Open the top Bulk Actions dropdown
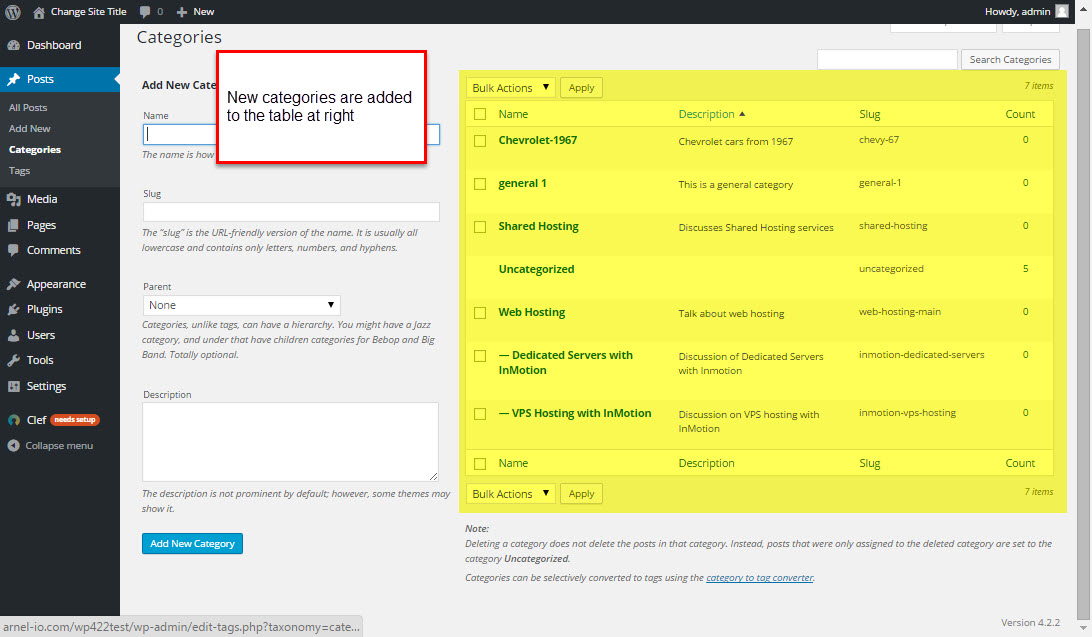Screen dimensions: 1092x637 (510, 88)
